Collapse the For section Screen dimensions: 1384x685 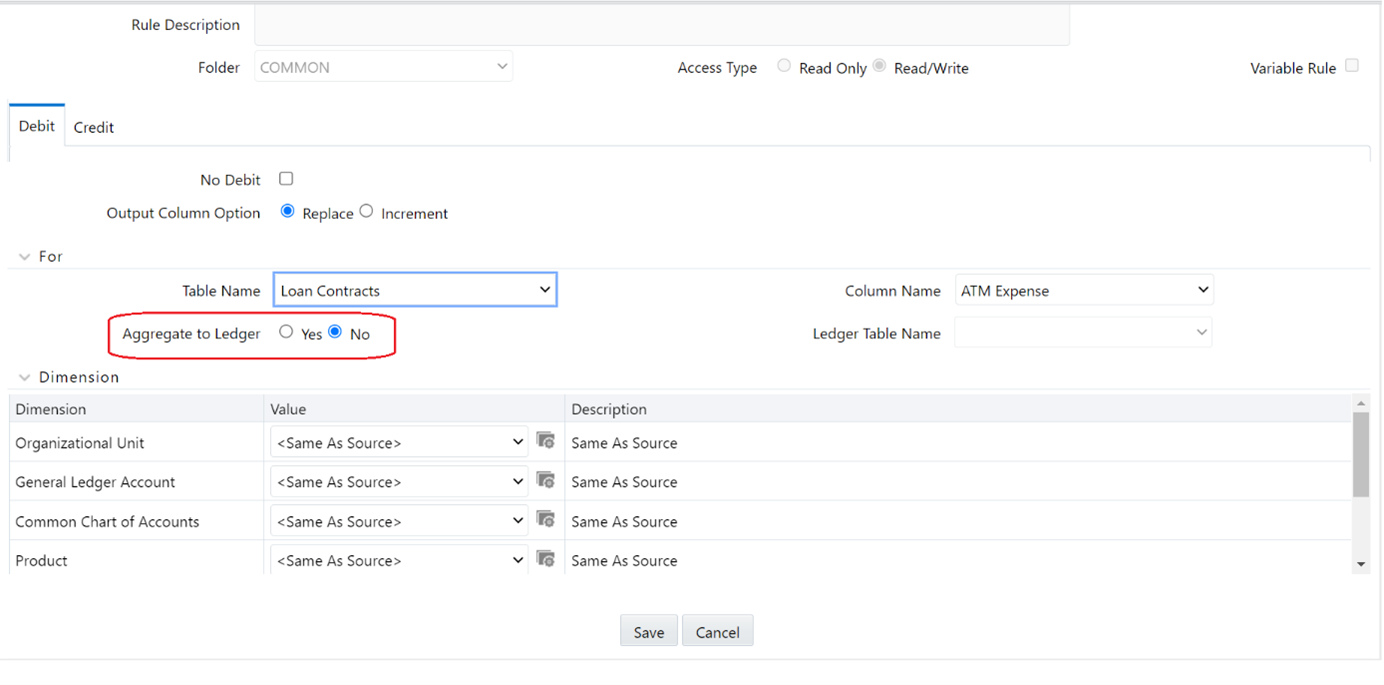pos(24,256)
